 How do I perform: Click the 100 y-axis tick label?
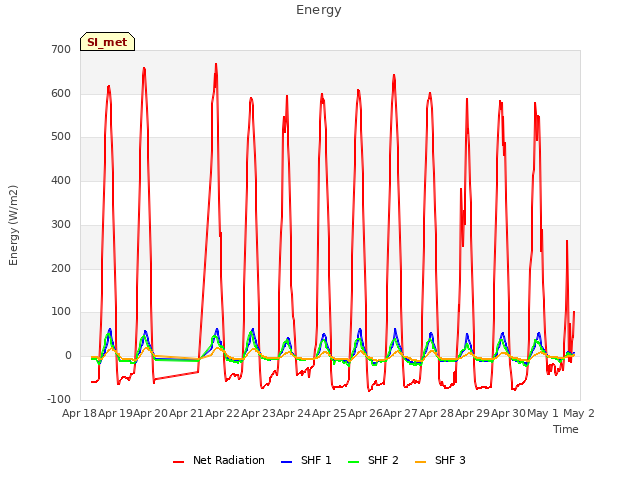[x=61, y=312]
